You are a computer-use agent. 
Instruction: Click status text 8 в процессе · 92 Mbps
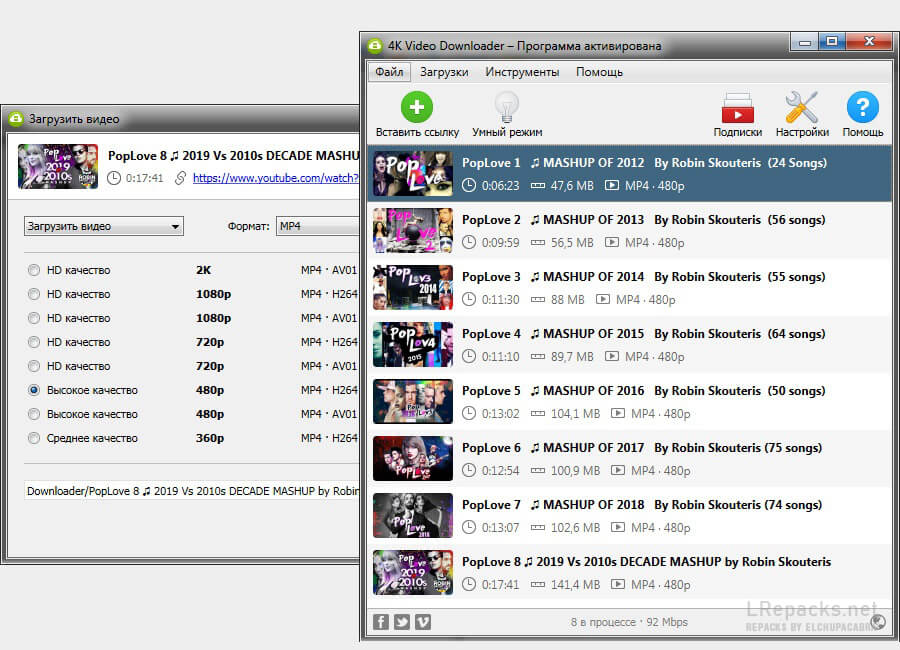[629, 622]
